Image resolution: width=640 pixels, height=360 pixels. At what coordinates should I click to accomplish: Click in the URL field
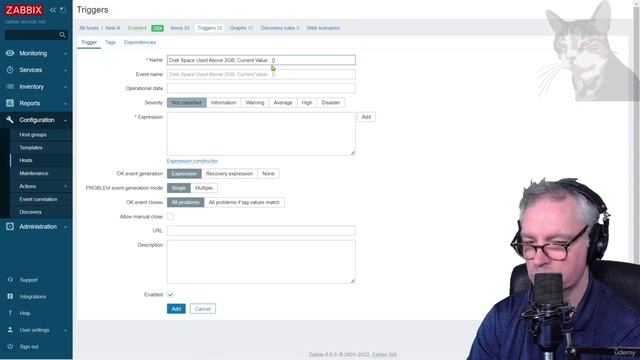(261, 231)
